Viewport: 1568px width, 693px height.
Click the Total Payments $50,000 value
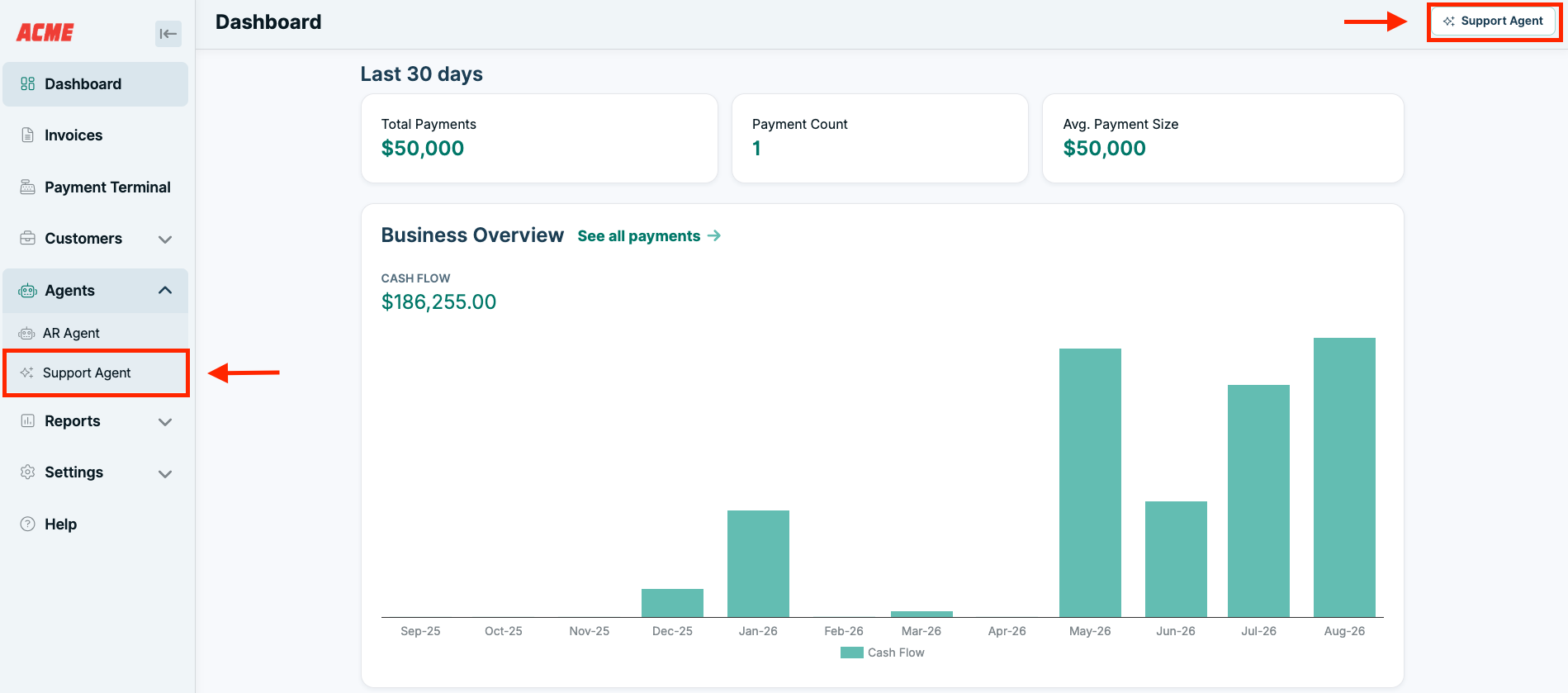tap(423, 149)
